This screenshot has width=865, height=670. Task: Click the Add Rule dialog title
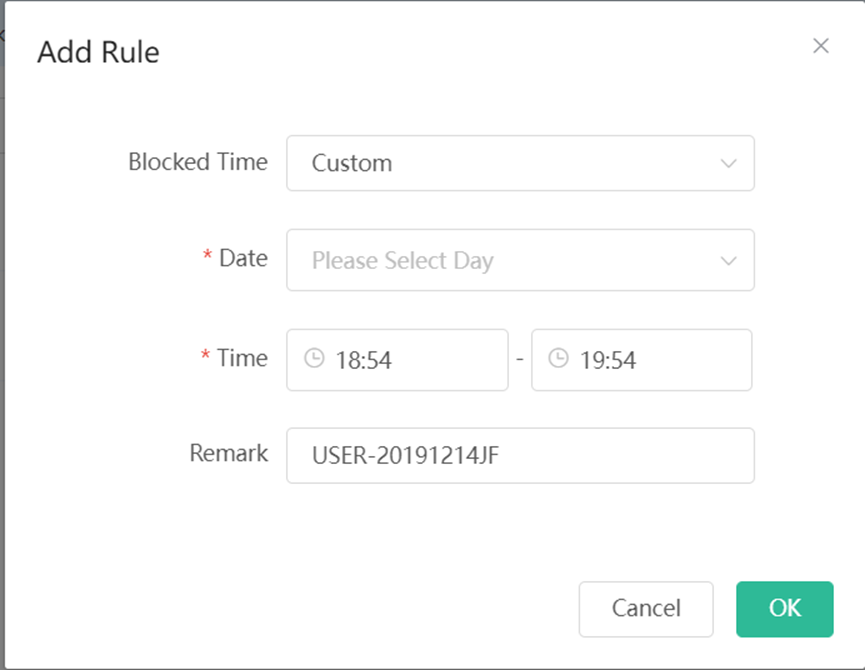point(98,52)
